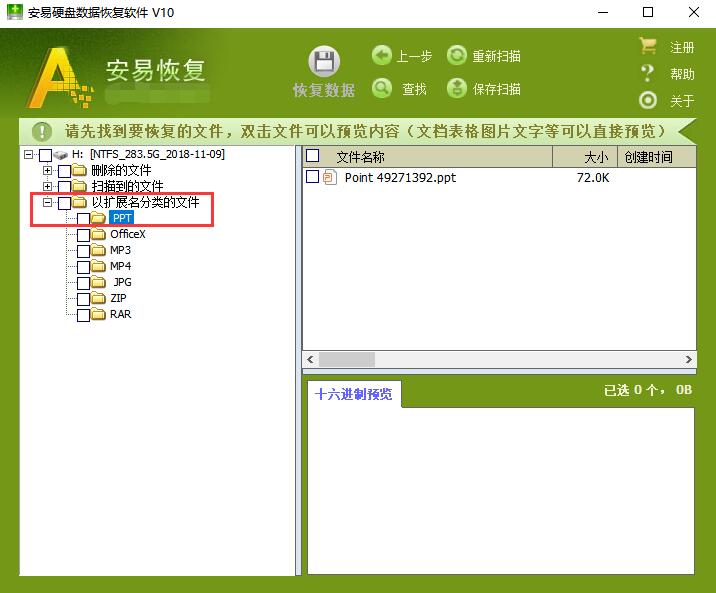Click the folder icon of 以扩展名分类的文件

[x=79, y=202]
